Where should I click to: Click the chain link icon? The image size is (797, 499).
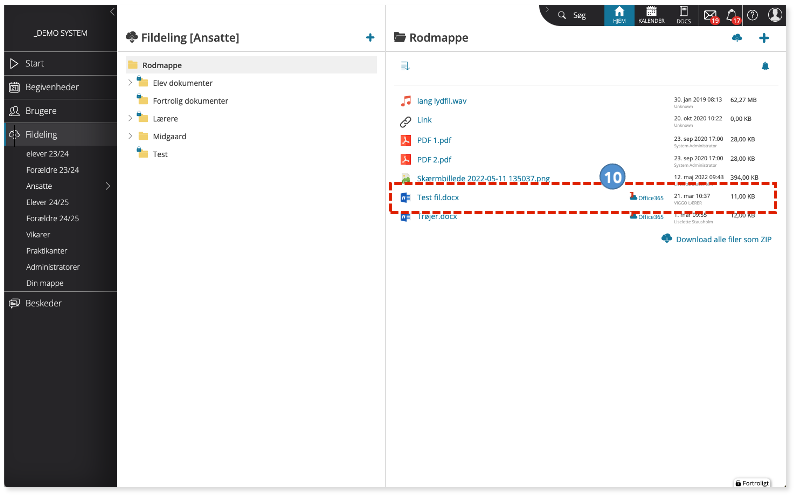[405, 121]
